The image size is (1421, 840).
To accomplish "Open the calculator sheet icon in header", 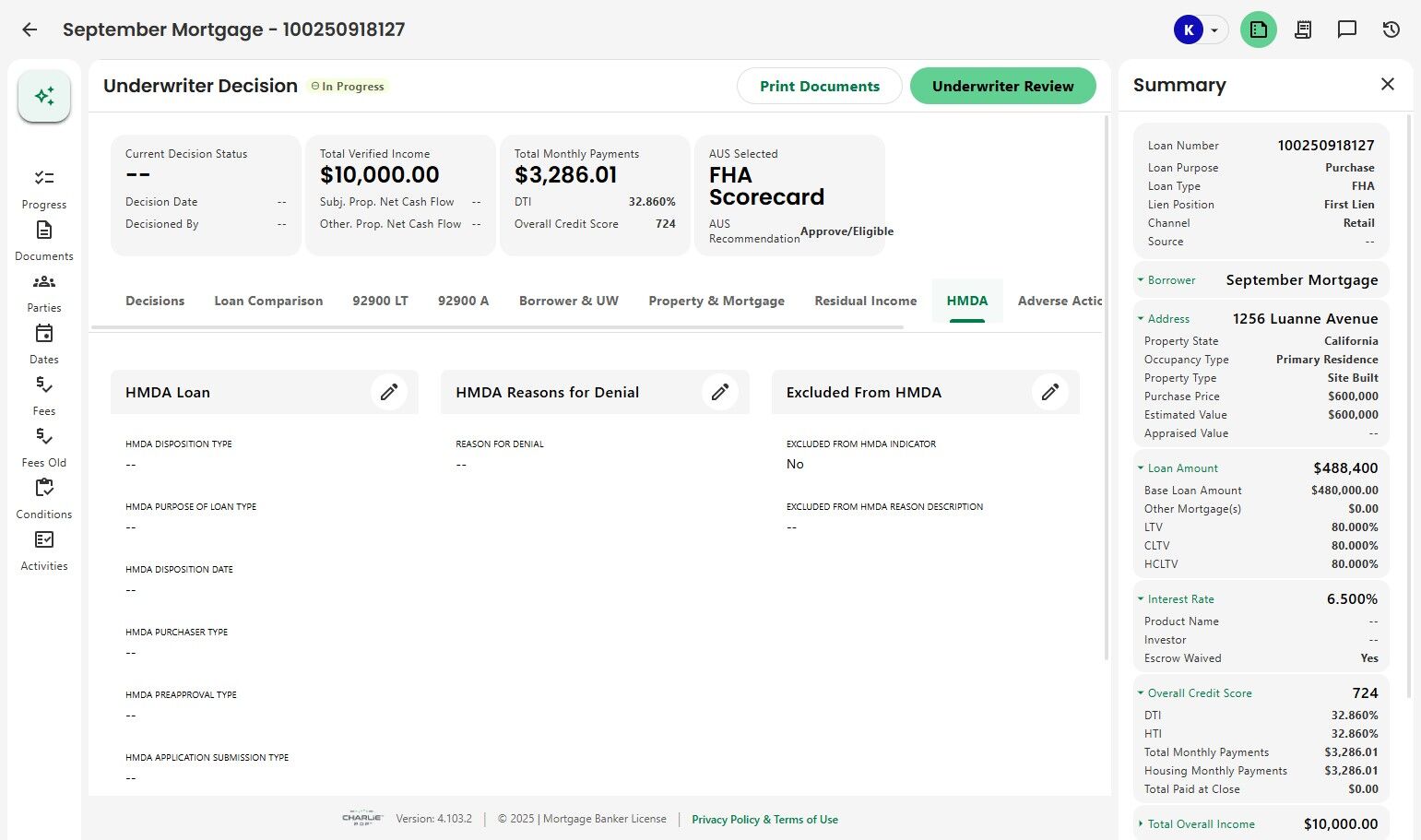I will click(x=1302, y=30).
